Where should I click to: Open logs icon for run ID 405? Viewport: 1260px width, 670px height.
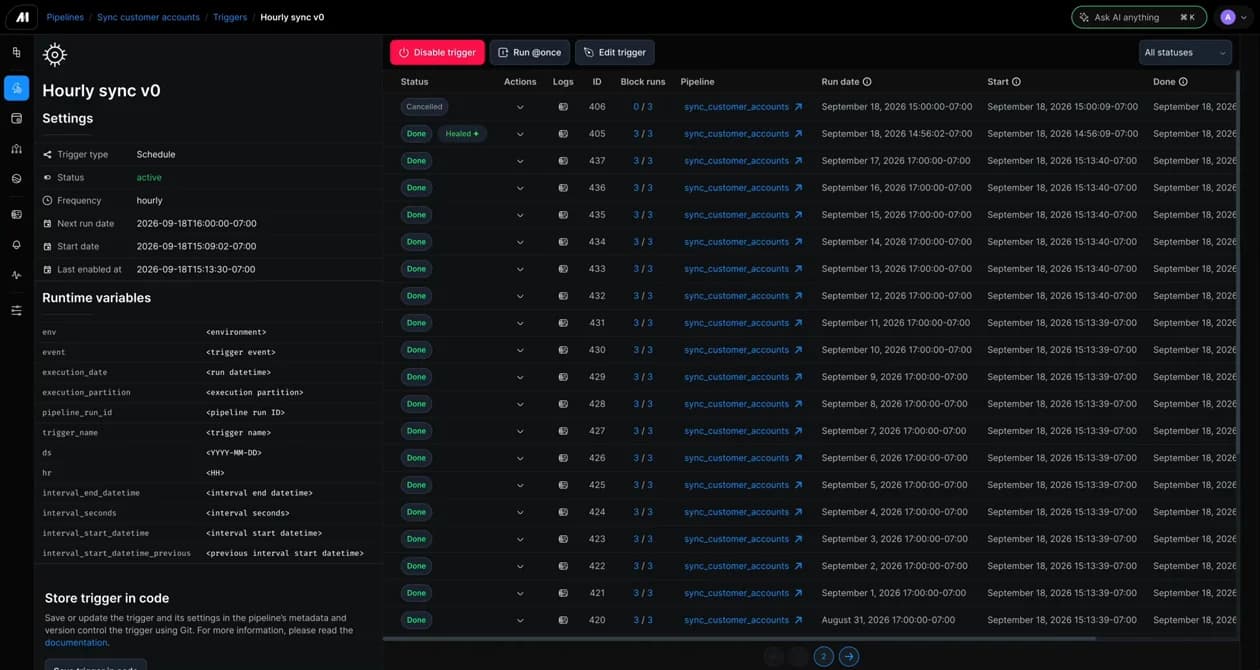pos(563,134)
